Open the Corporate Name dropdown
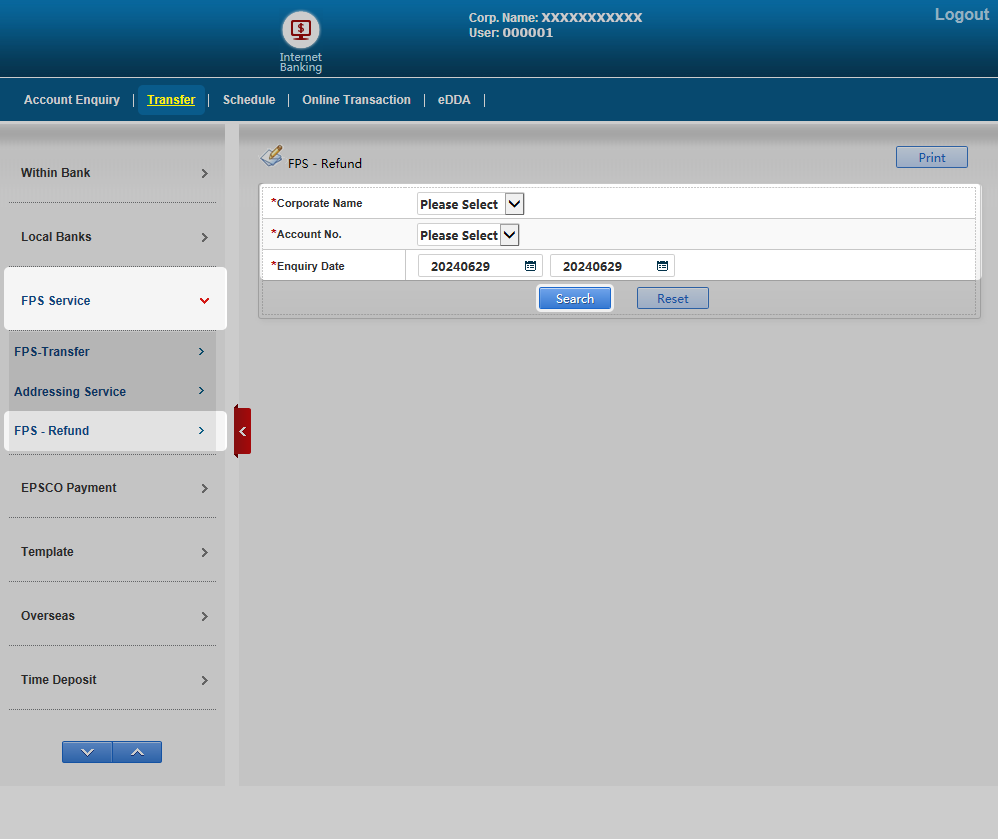 pos(470,204)
